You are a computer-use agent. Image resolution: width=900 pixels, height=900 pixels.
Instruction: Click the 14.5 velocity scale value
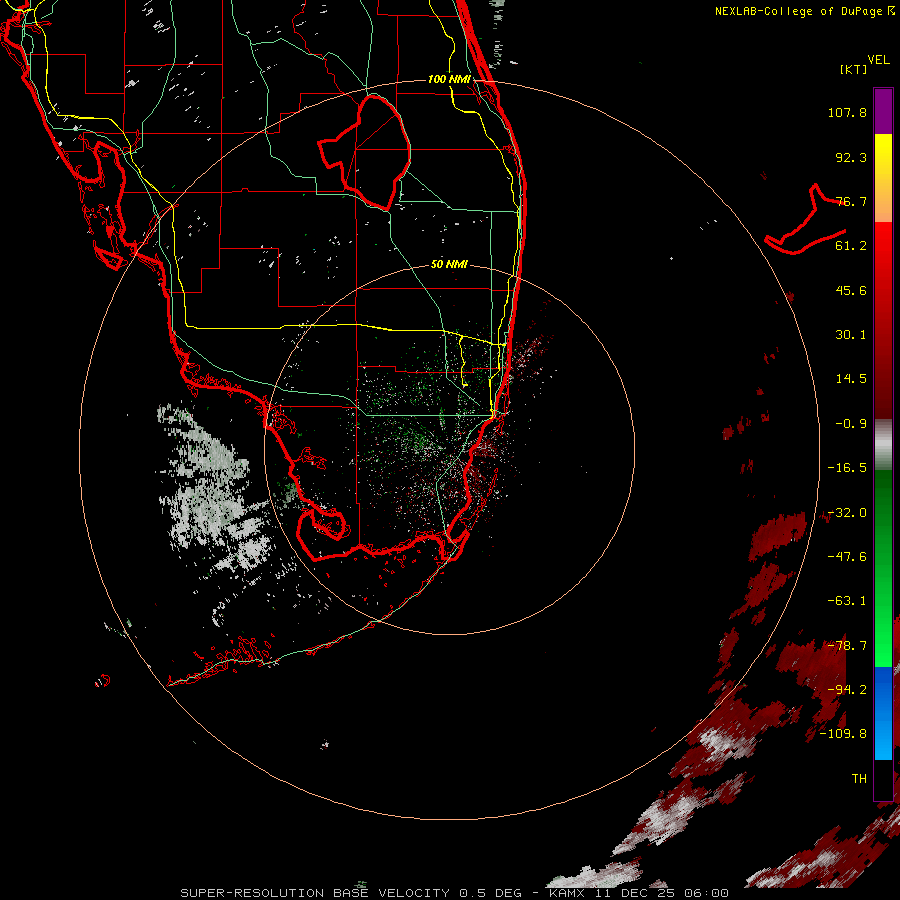(x=851, y=379)
